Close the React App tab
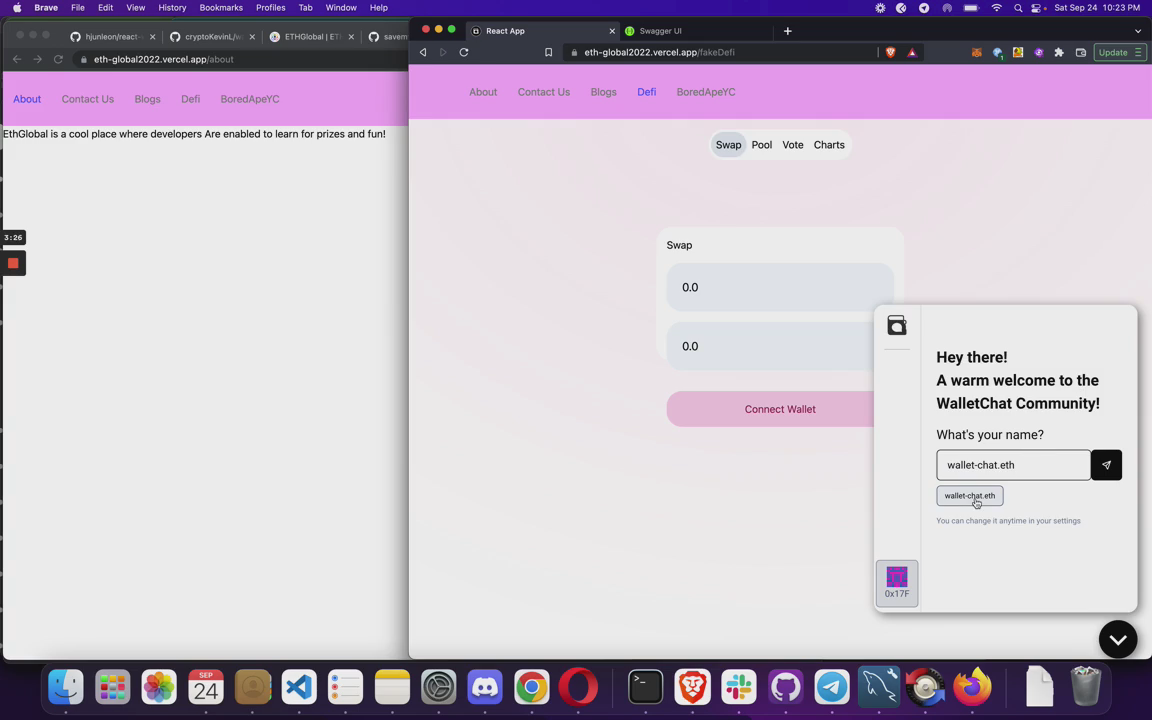This screenshot has width=1152, height=720. [612, 31]
